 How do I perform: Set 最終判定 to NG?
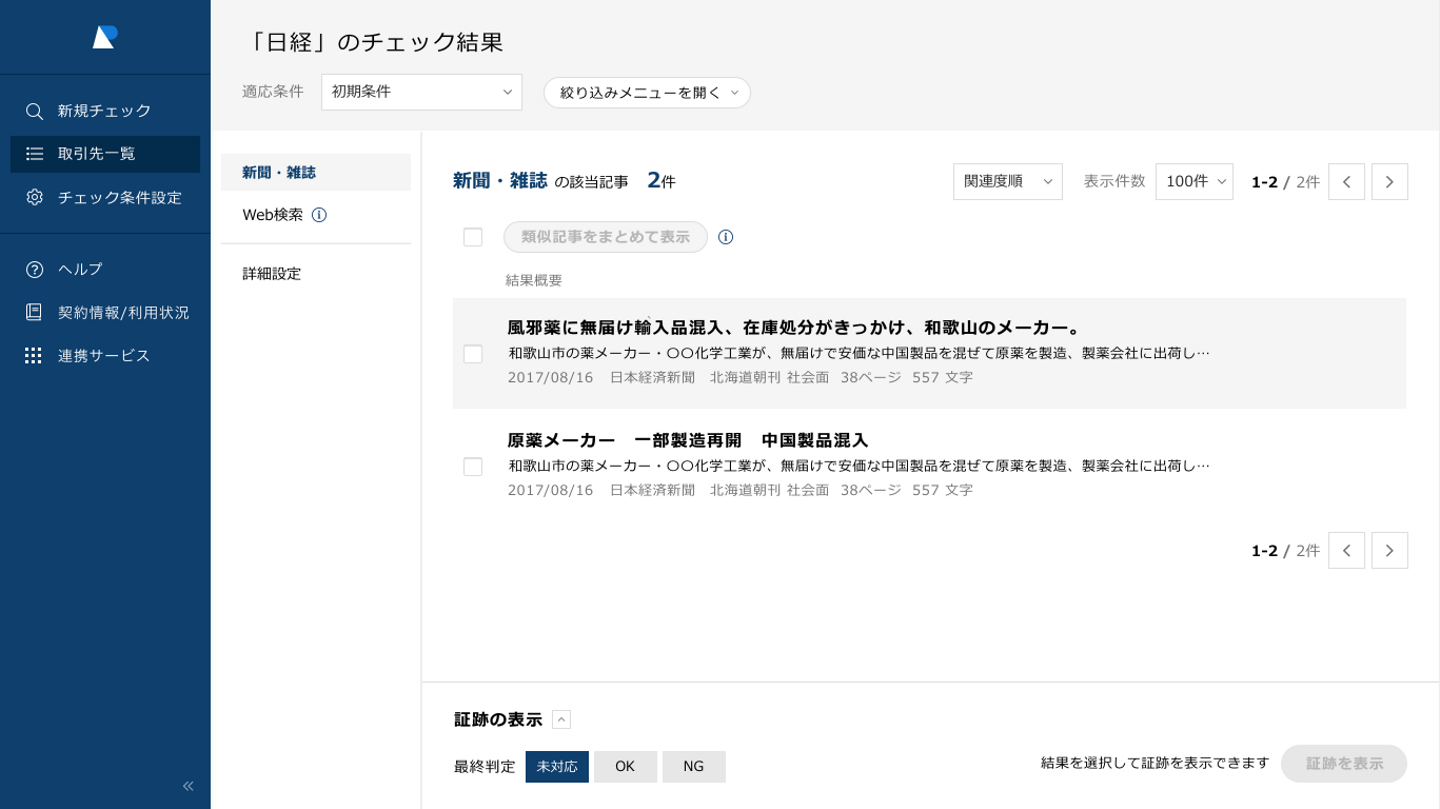pyautogui.click(x=693, y=767)
